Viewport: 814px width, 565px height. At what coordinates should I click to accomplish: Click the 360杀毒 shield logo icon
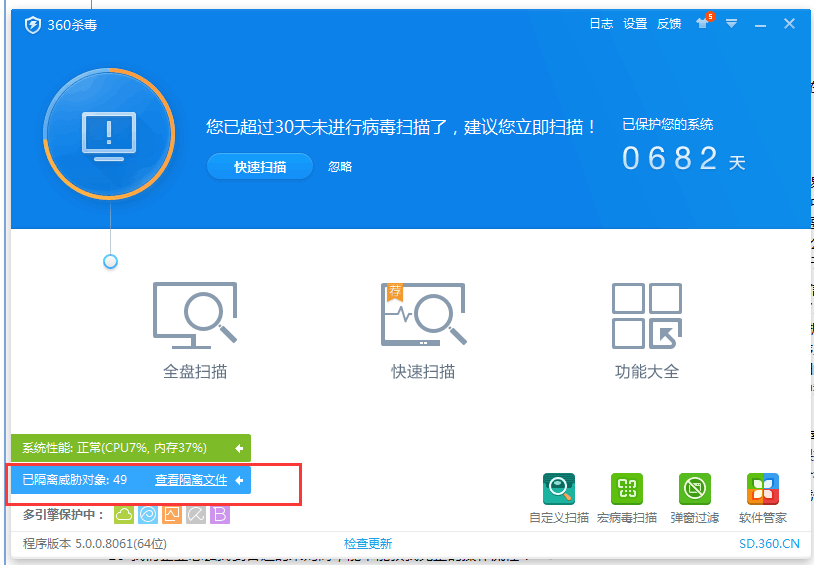(x=33, y=25)
